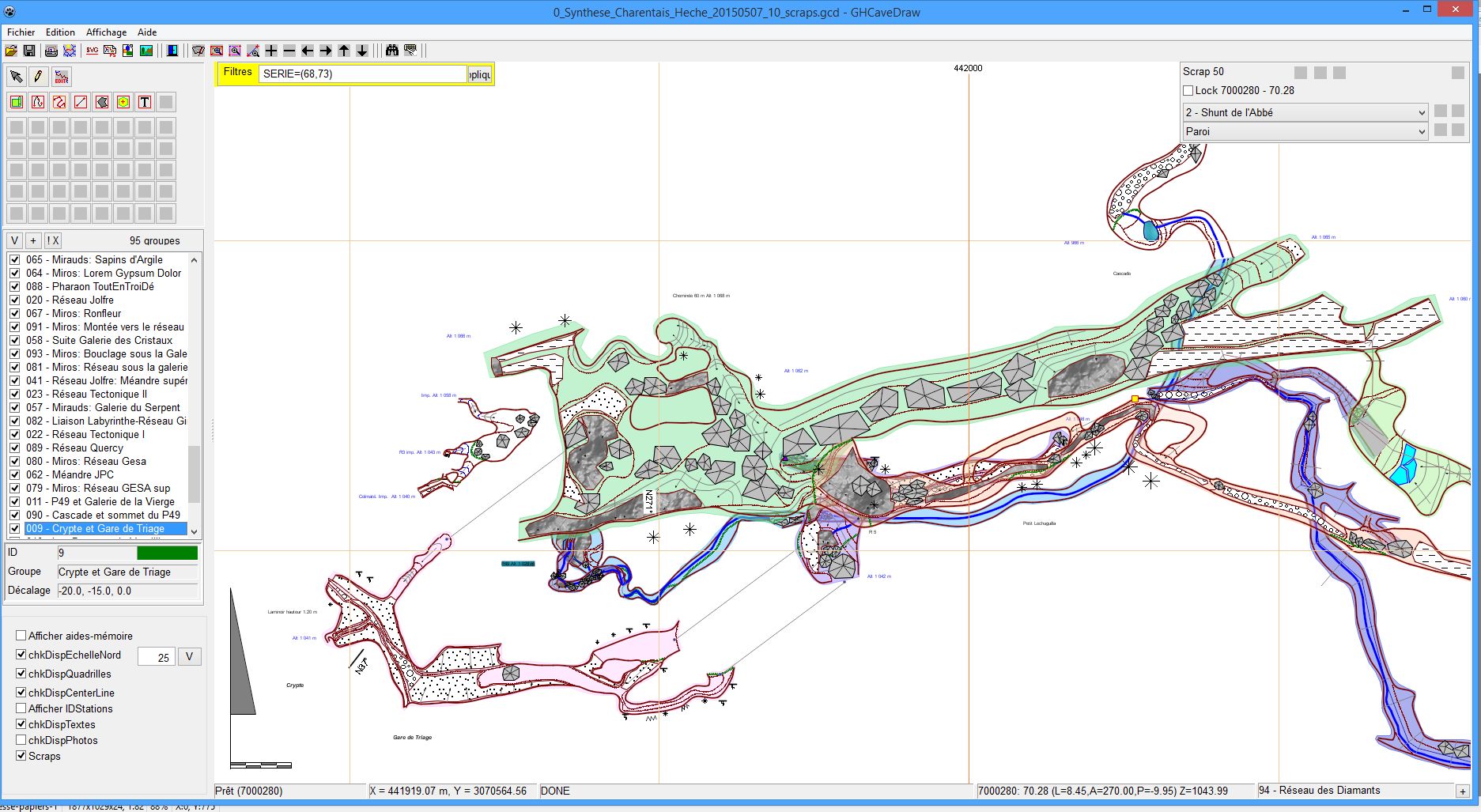
Task: Click the grid spacing field showing 25
Action: (156, 657)
